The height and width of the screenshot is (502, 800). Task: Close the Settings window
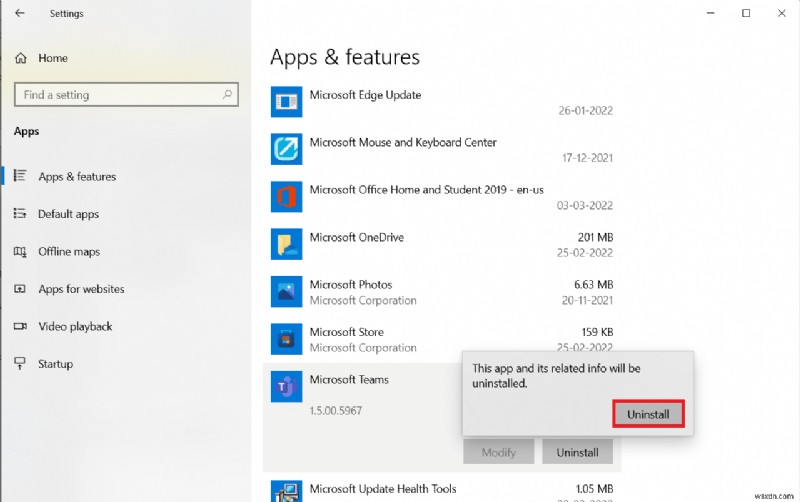[782, 13]
